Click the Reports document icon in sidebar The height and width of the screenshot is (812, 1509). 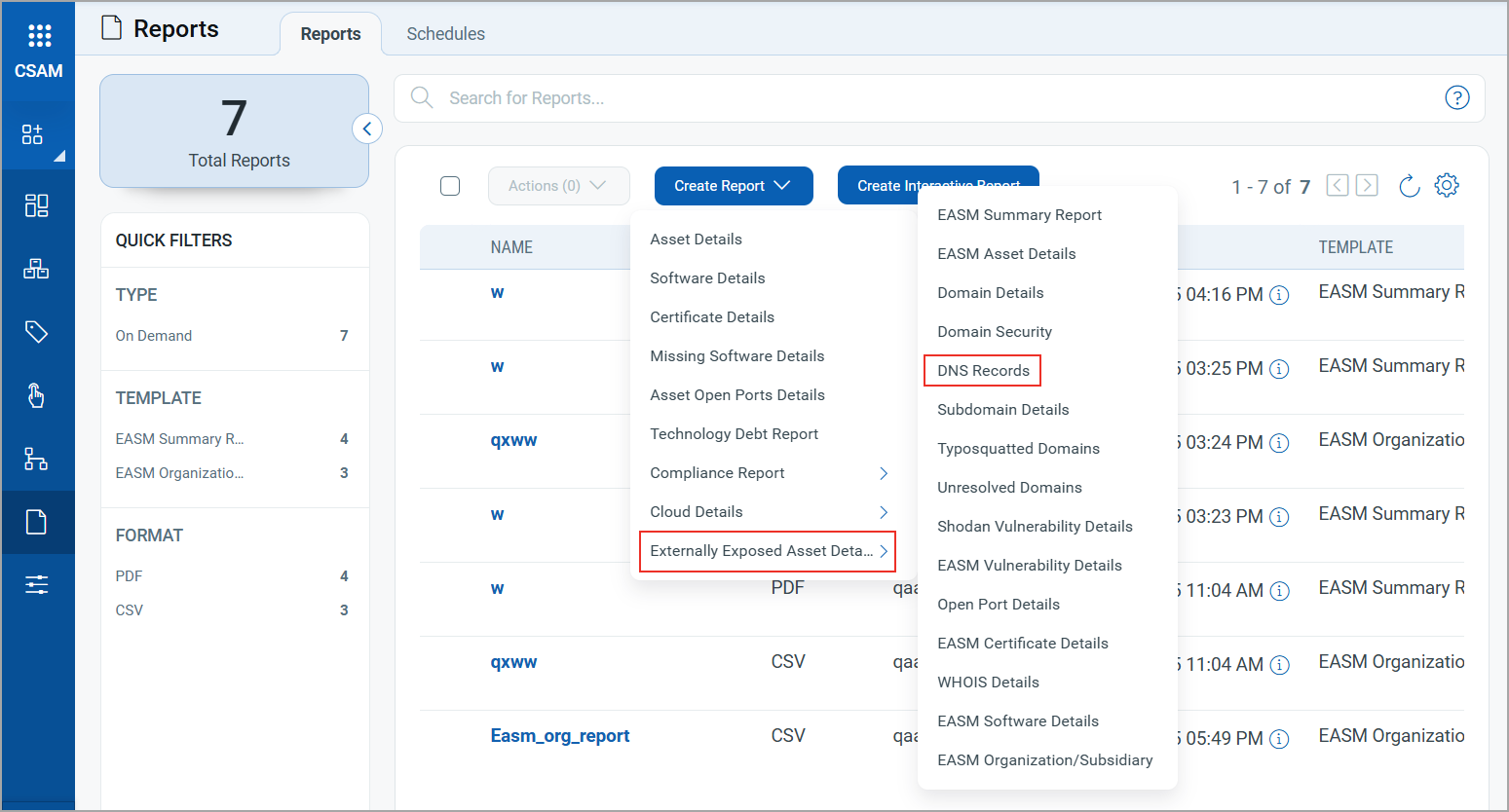pyautogui.click(x=36, y=522)
